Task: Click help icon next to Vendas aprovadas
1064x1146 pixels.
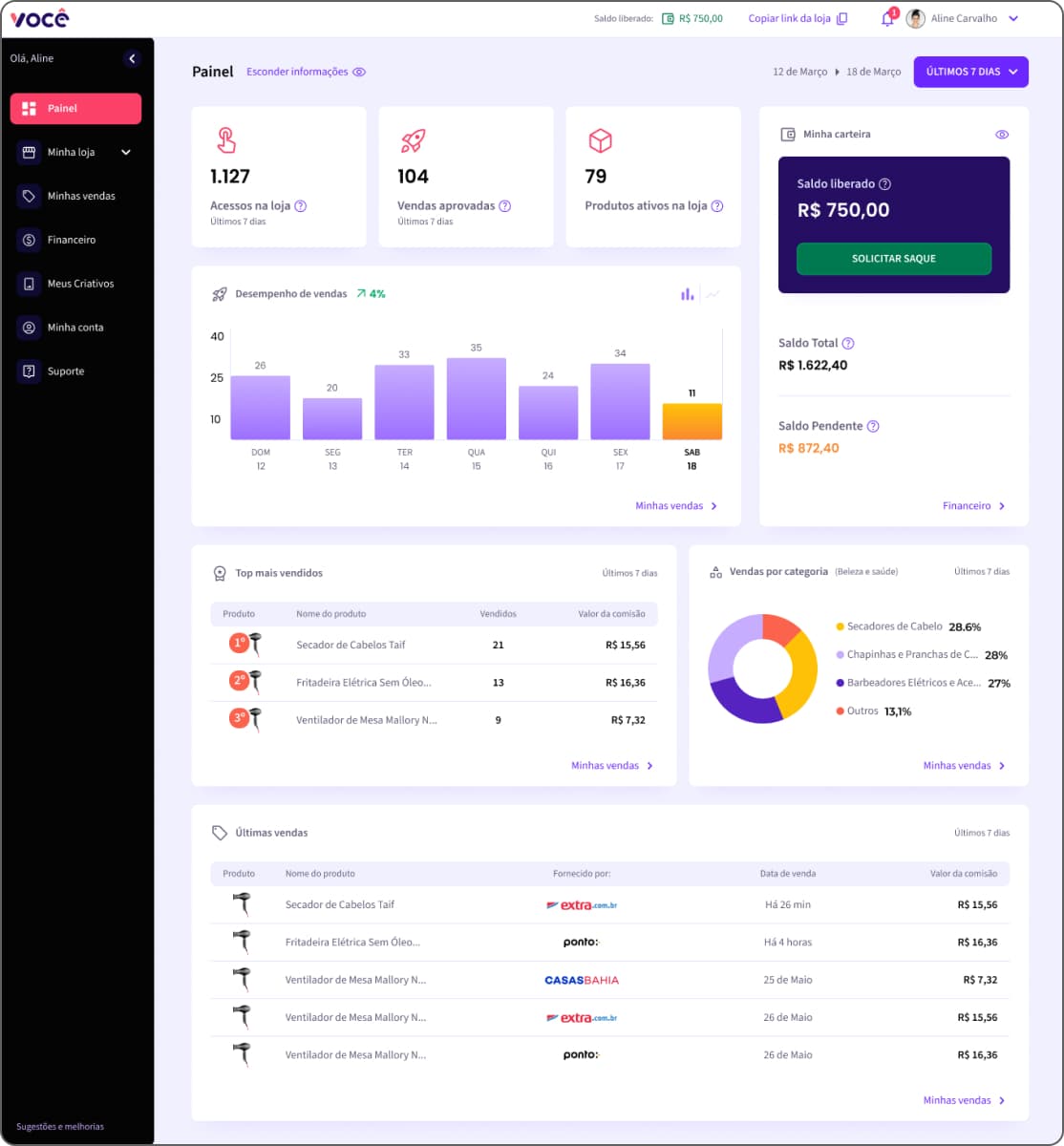Action: point(505,206)
